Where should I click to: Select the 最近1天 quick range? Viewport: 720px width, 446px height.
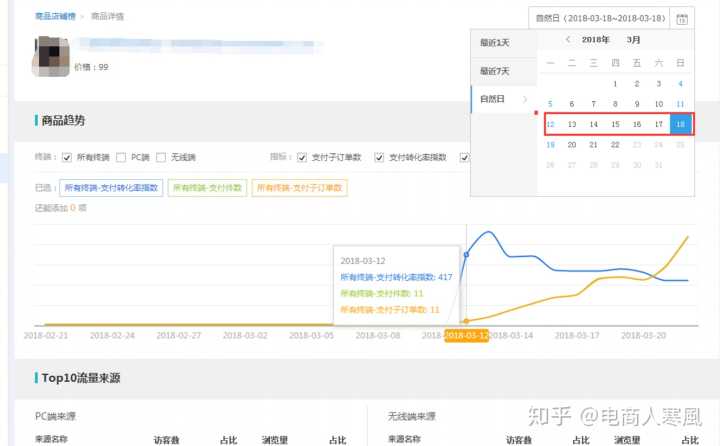click(494, 43)
